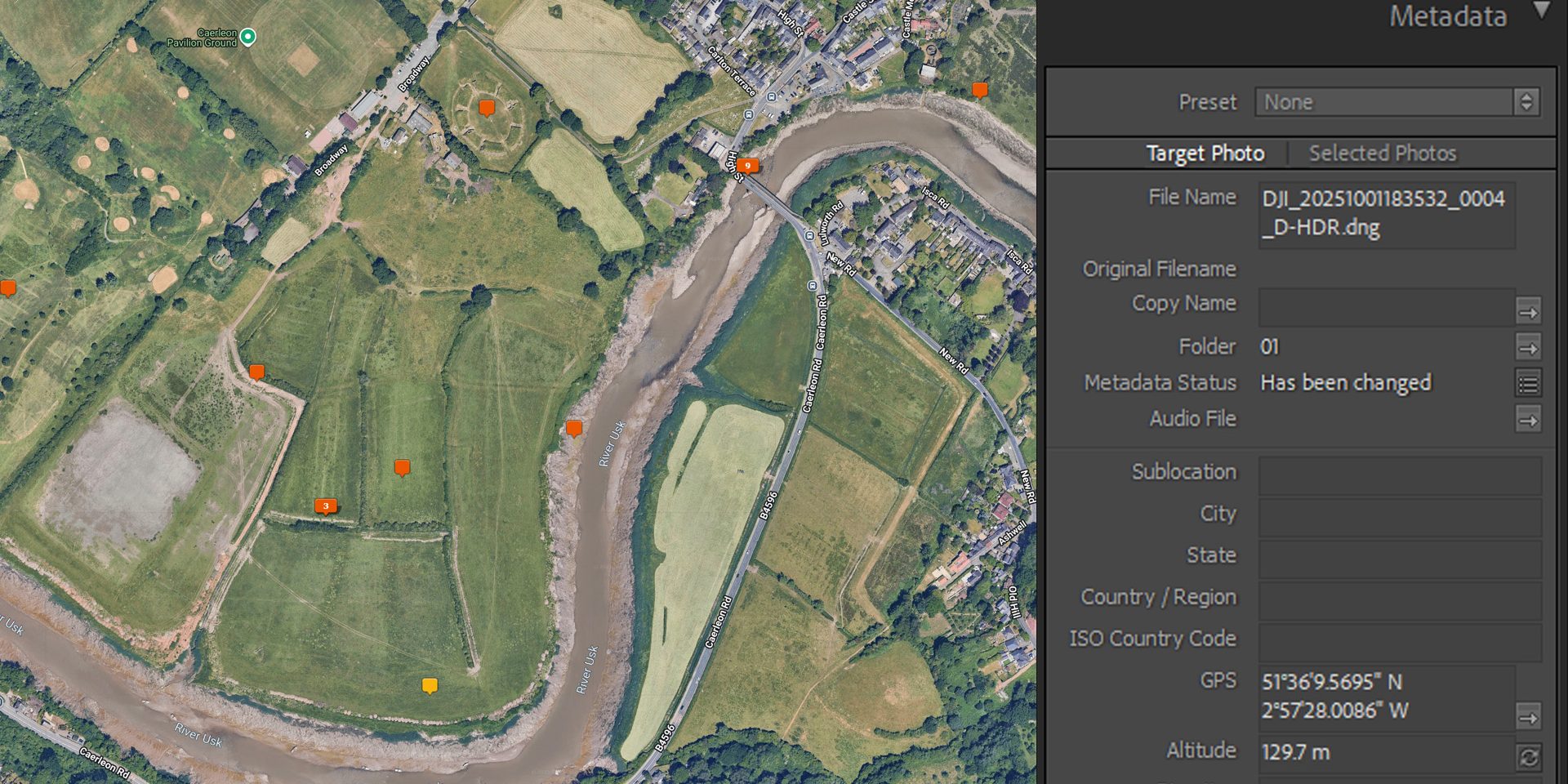Select the orange pin inside the amphitheatre
The height and width of the screenshot is (784, 1568).
pyautogui.click(x=487, y=108)
